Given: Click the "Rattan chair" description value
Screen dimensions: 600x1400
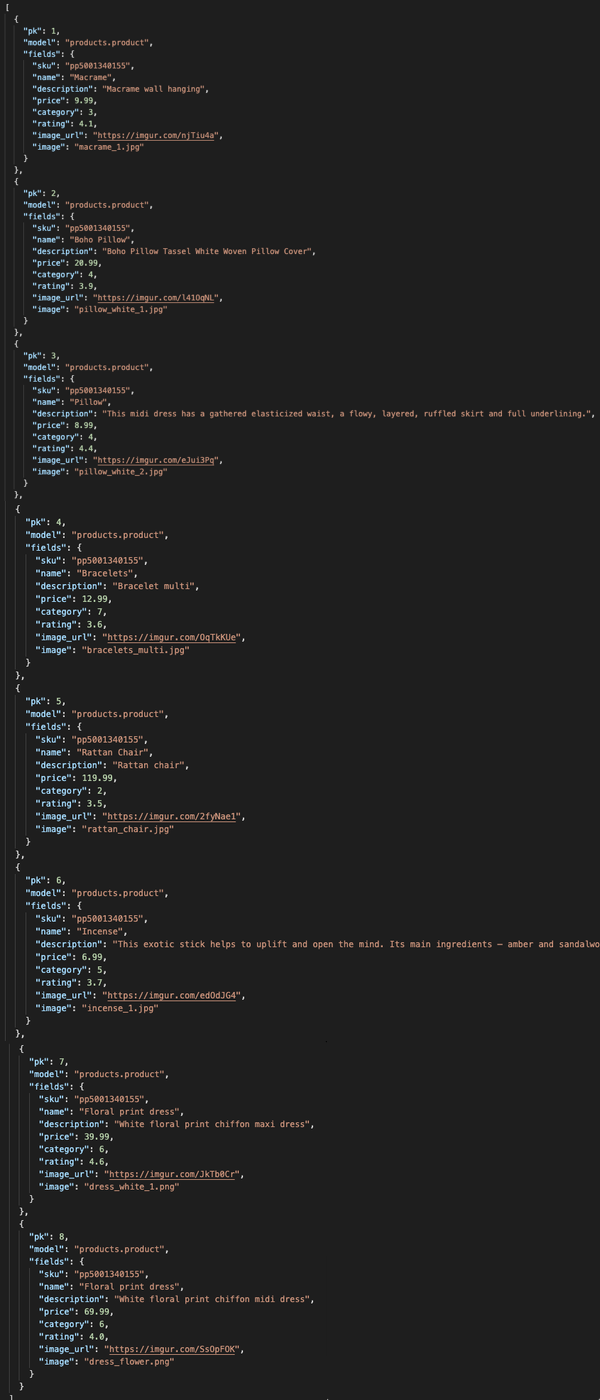Looking at the screenshot, I should [x=148, y=765].
